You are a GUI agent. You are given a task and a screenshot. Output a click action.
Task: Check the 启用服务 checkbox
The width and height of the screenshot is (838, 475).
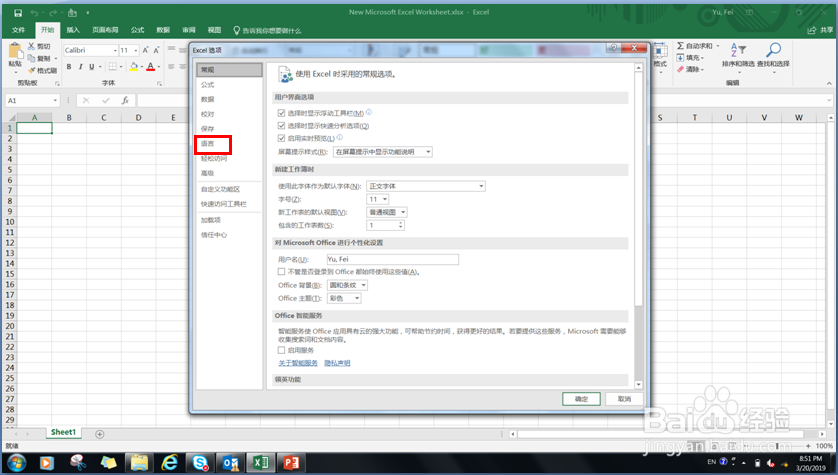click(281, 350)
